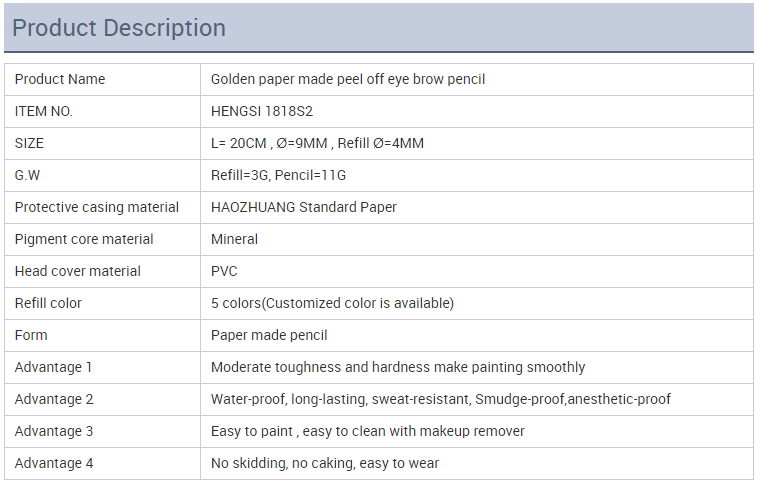The width and height of the screenshot is (757, 484).
Task: Select the HENGSI 1818S2 item number
Action: click(x=262, y=111)
